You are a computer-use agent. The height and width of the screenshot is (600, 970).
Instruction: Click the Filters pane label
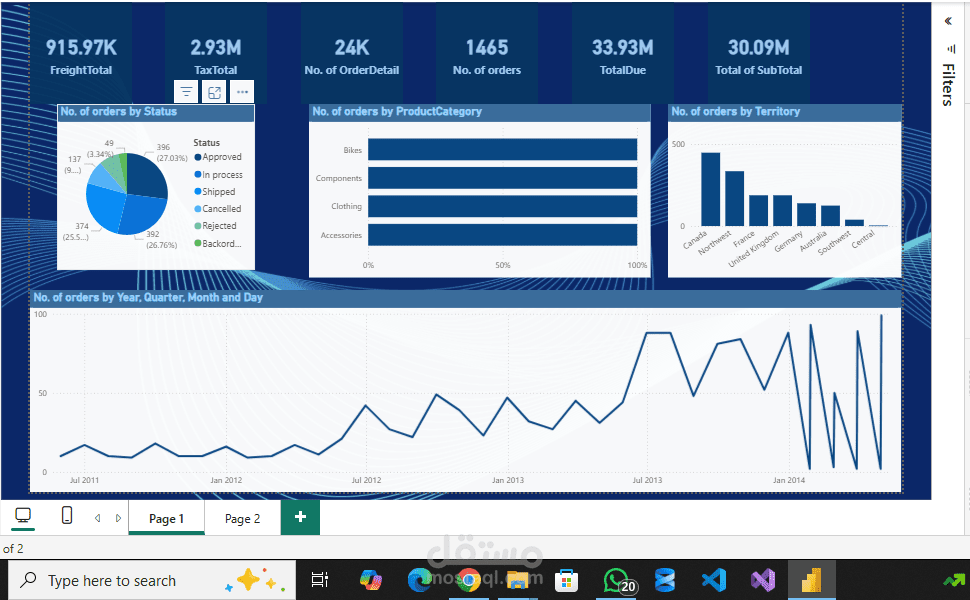pyautogui.click(x=948, y=85)
